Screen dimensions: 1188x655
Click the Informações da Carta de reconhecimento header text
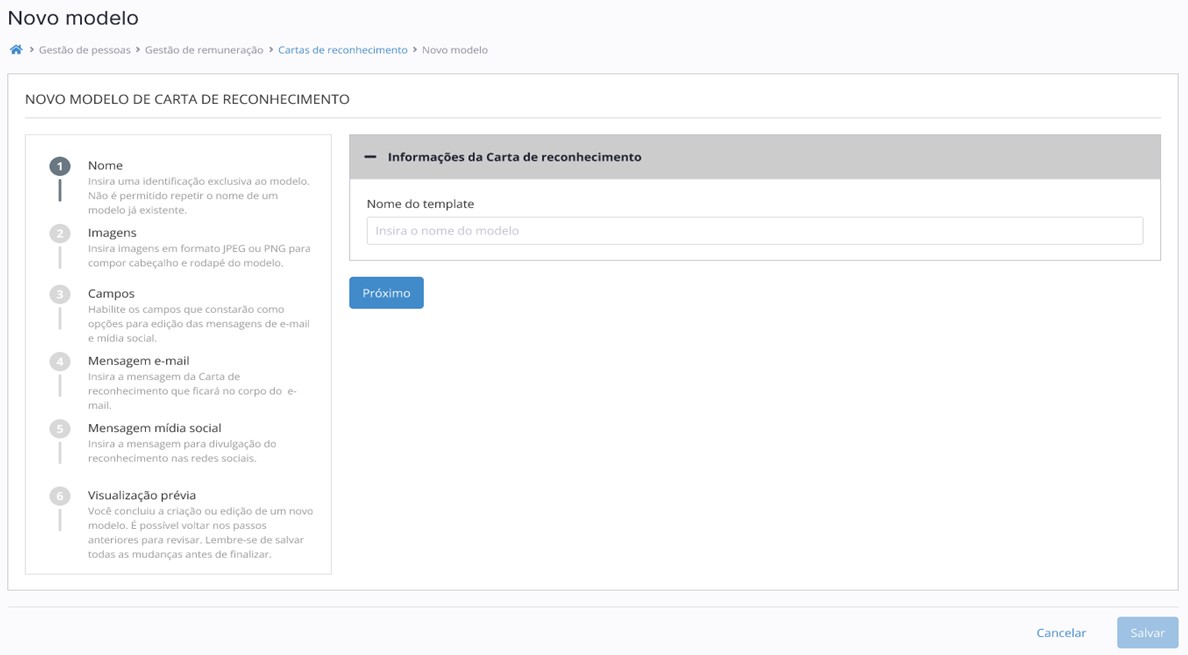[x=514, y=157]
